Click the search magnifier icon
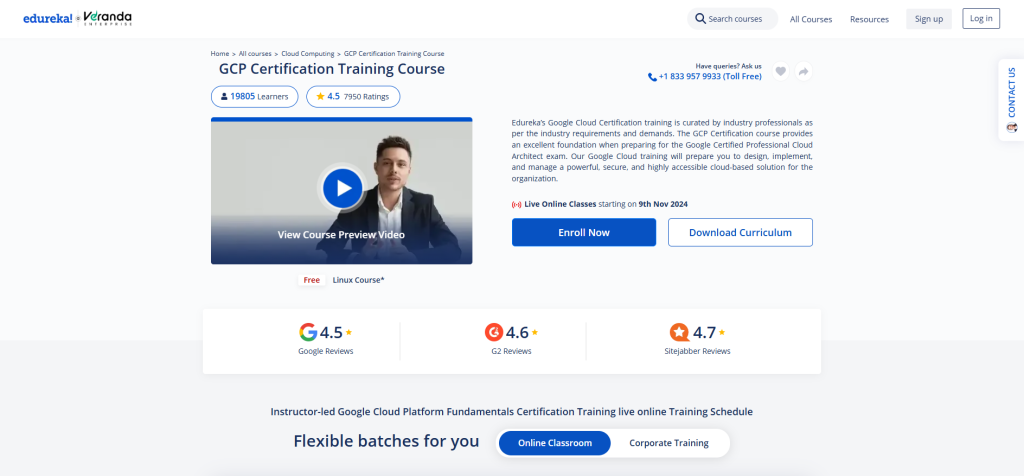This screenshot has width=1024, height=476. click(700, 19)
